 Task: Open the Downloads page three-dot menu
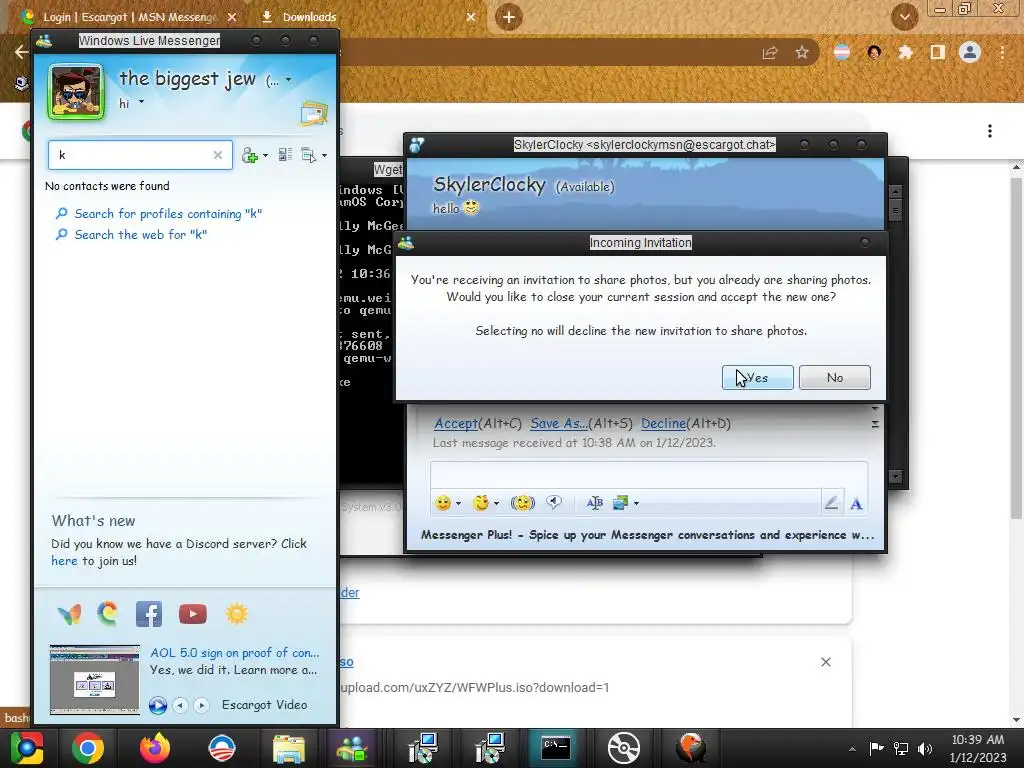(x=990, y=131)
